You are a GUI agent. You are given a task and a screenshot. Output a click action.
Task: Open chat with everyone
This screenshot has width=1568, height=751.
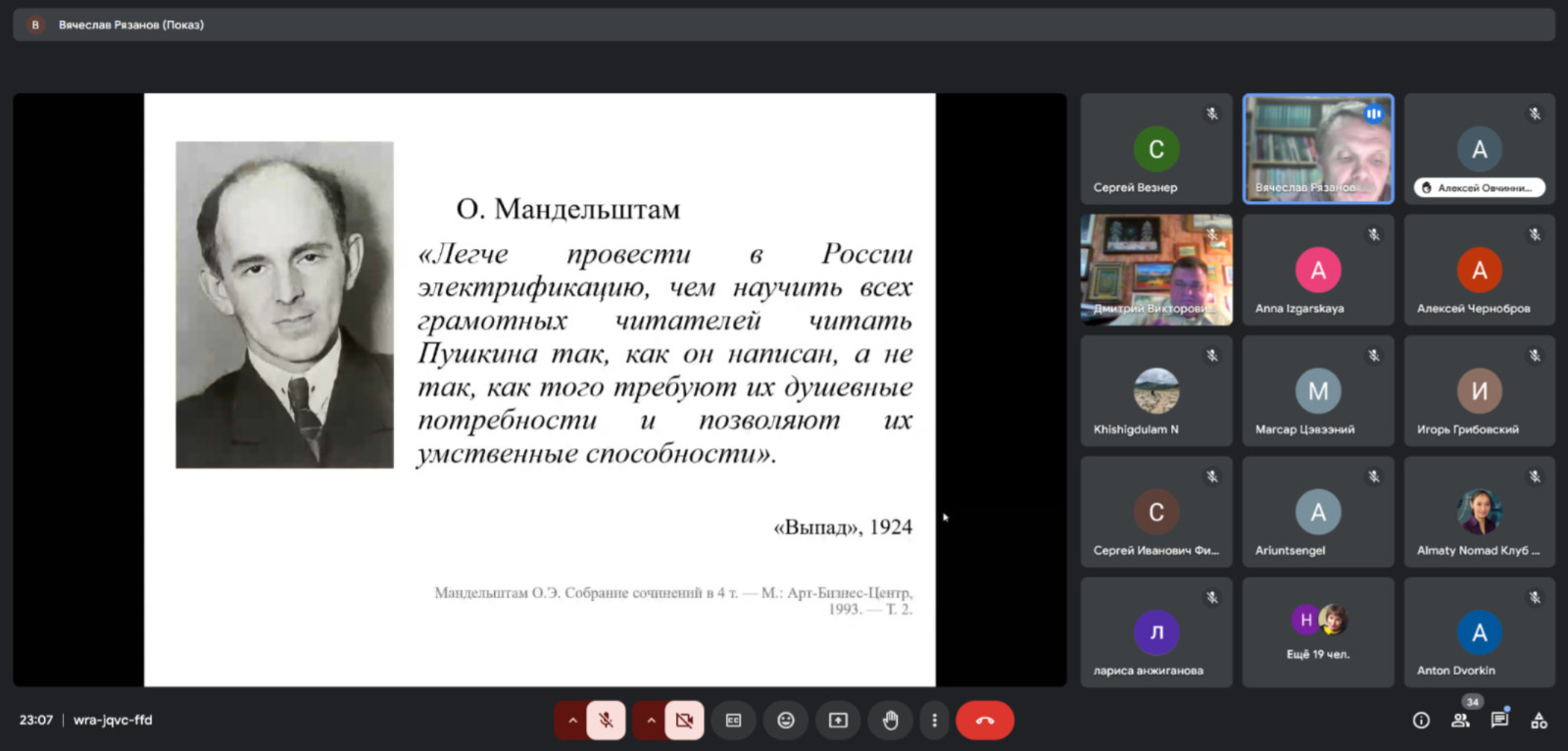(x=1499, y=721)
